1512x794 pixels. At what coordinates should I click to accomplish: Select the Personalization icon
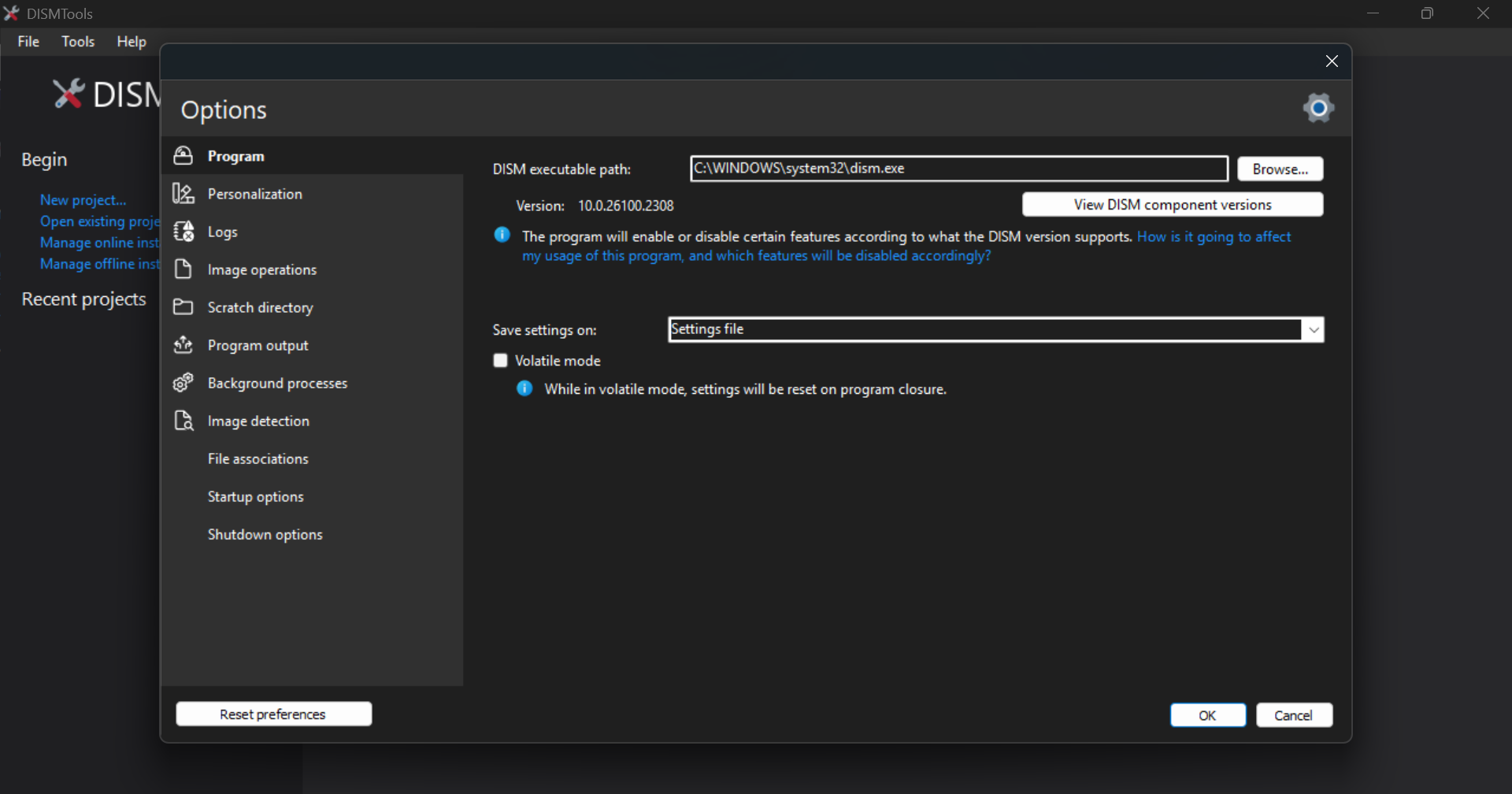(183, 194)
